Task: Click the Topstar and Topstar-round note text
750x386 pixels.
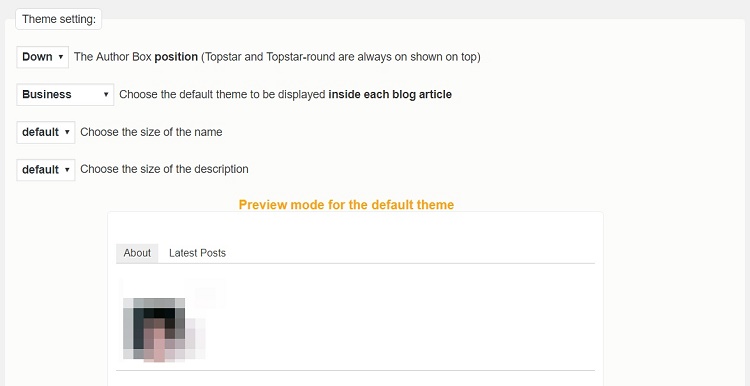Action: (341, 57)
